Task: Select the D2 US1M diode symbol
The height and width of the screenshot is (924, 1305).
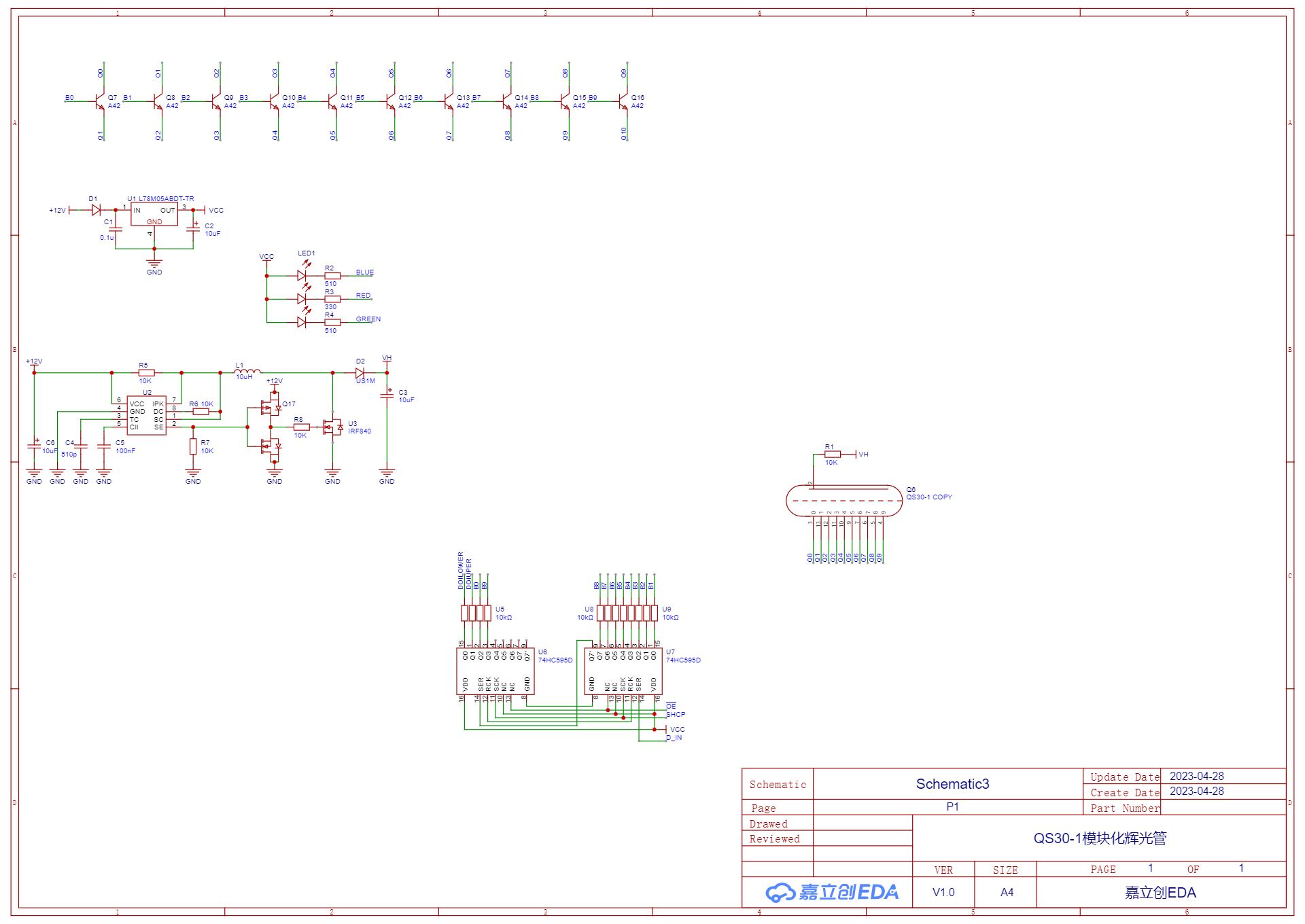Action: point(360,373)
